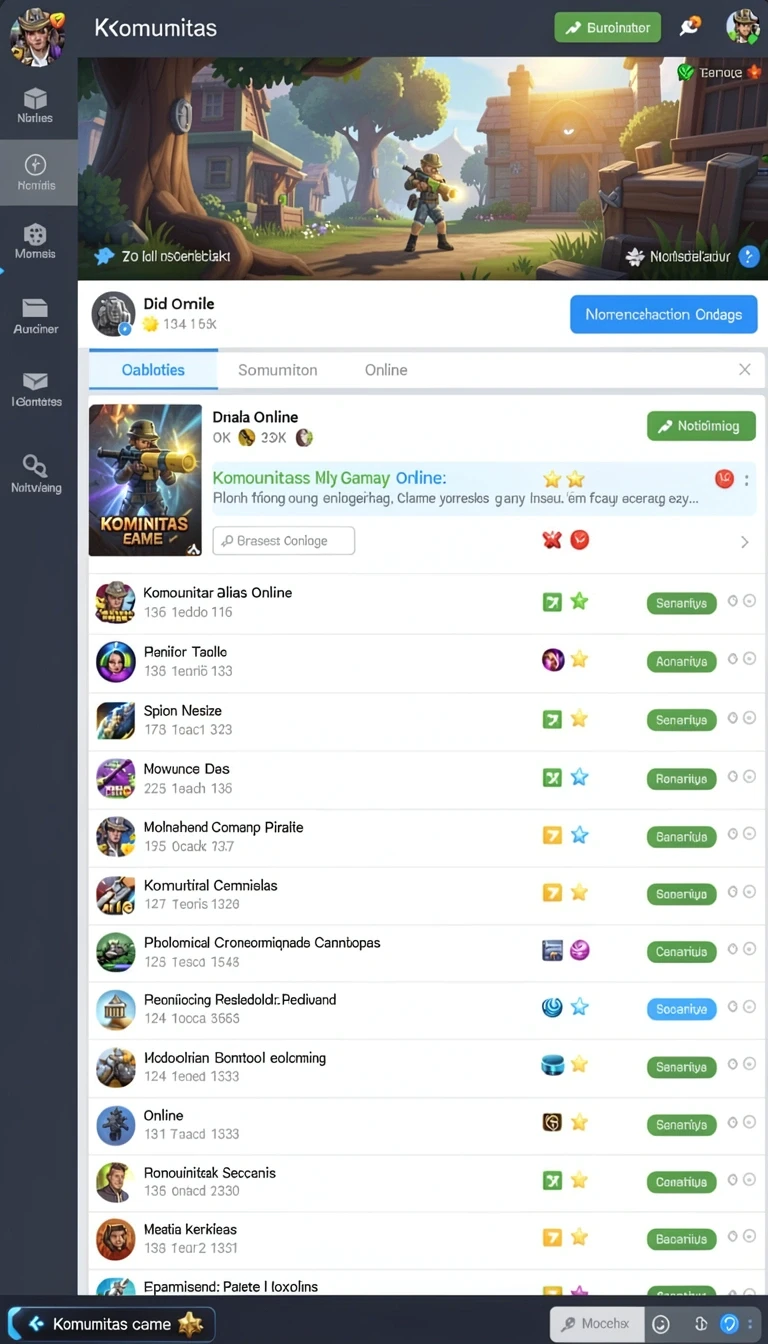Viewport: 768px width, 1344px height.
Task: Open the top-right user avatar
Action: pyautogui.click(x=743, y=27)
